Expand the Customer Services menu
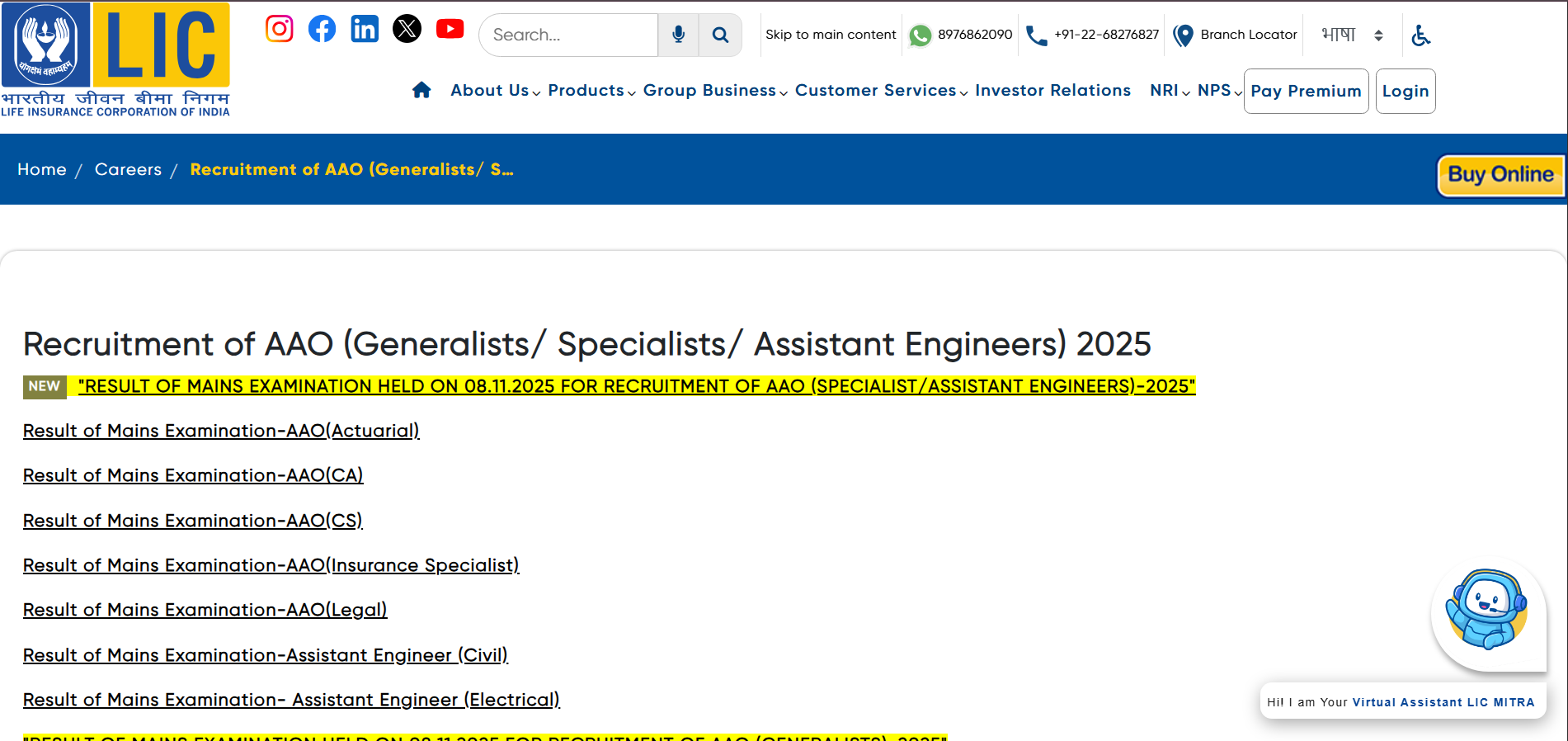 pyautogui.click(x=880, y=90)
